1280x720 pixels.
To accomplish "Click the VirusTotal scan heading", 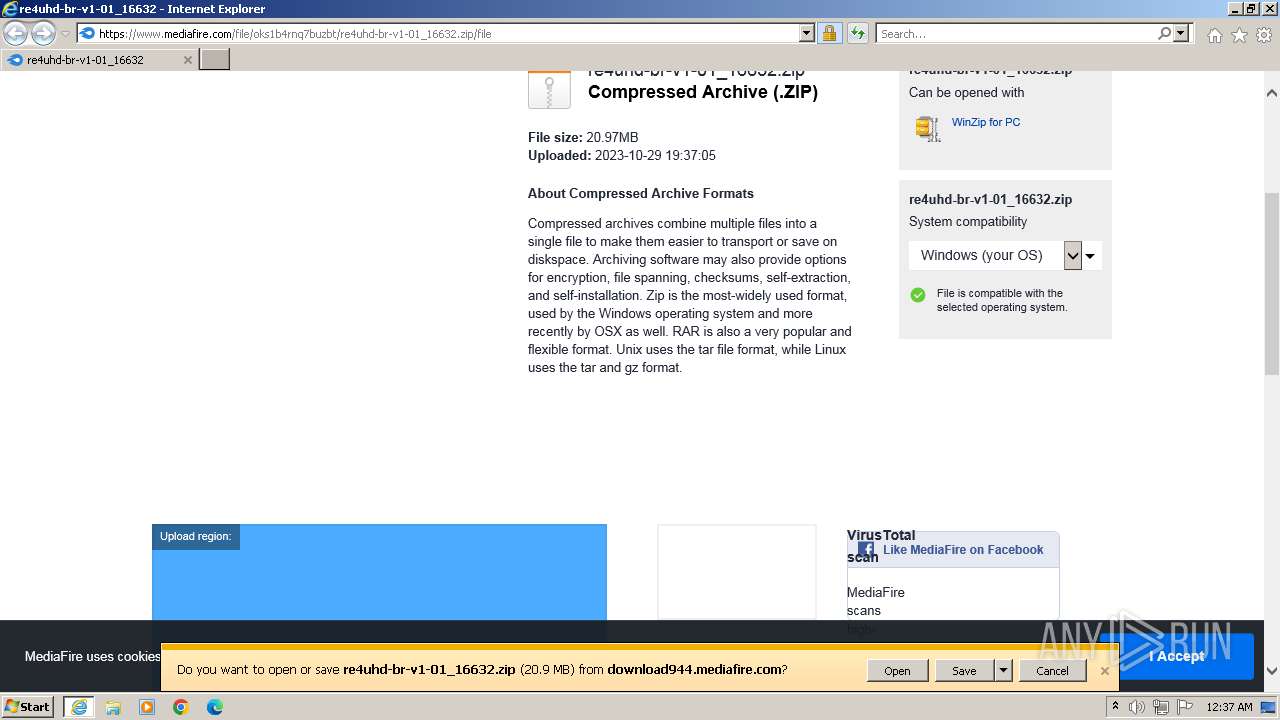I will (881, 546).
